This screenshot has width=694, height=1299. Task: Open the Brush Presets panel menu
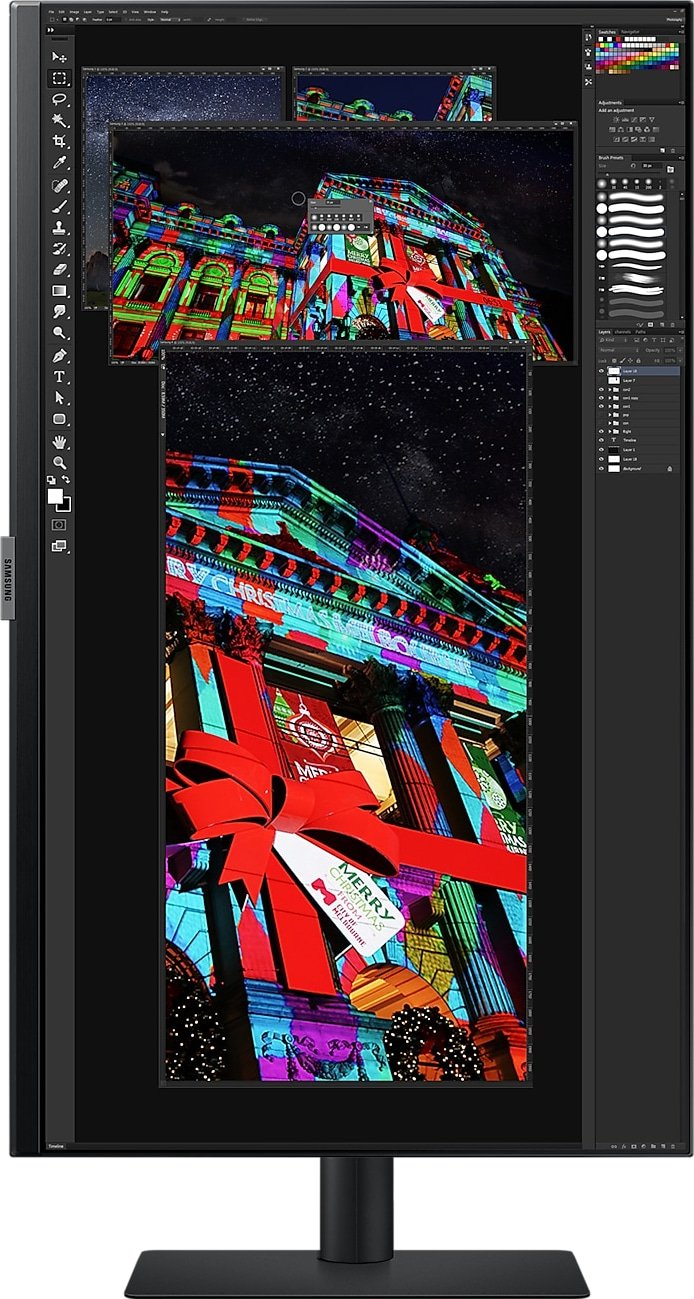681,158
